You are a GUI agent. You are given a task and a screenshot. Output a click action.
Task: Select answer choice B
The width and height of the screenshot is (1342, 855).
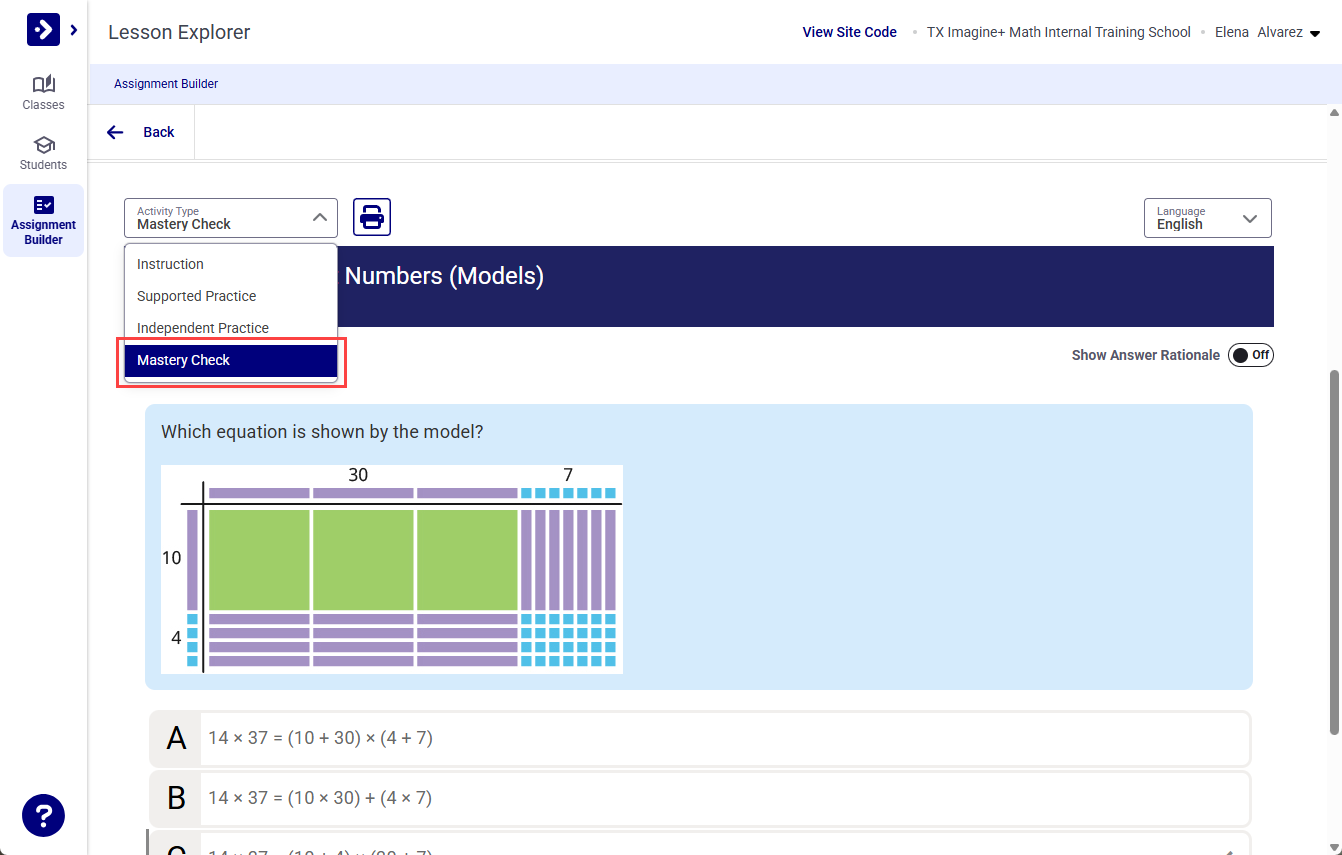[x=700, y=798]
